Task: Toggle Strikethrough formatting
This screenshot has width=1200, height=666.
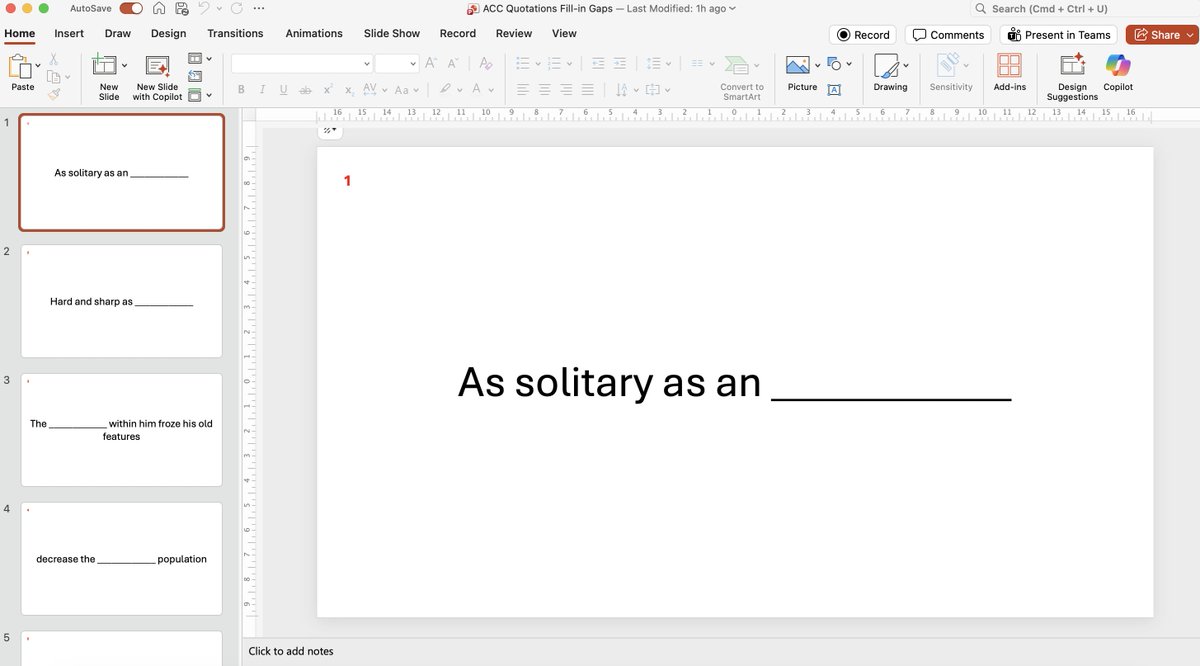Action: pos(305,90)
